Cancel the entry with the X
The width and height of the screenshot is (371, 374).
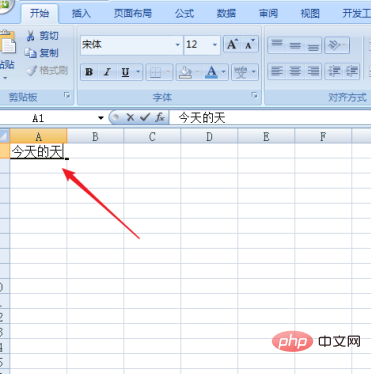coord(130,117)
